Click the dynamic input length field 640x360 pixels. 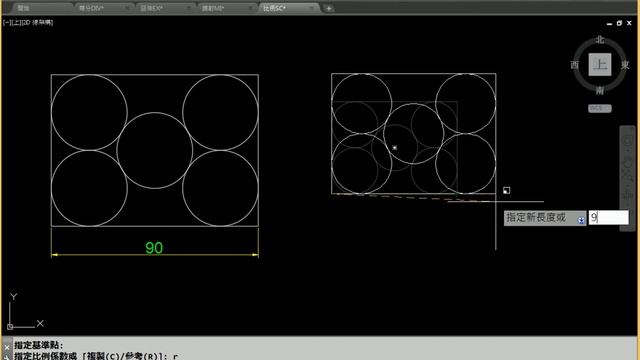[608, 218]
